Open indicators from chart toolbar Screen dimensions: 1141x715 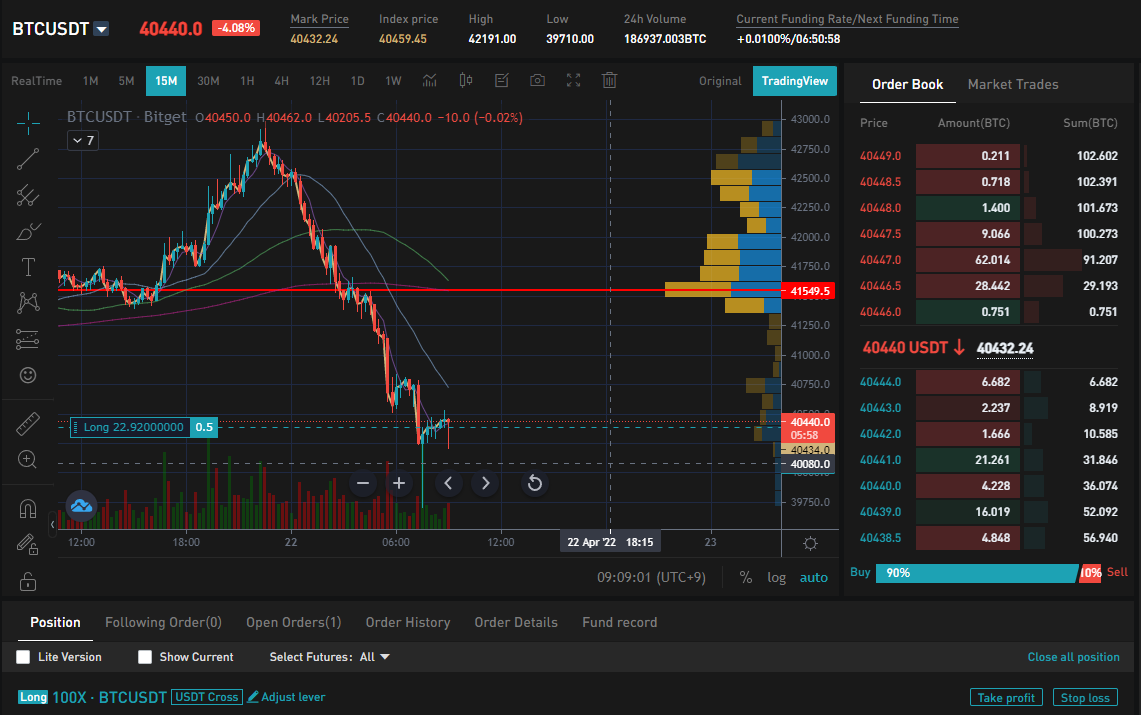pyautogui.click(x=430, y=81)
